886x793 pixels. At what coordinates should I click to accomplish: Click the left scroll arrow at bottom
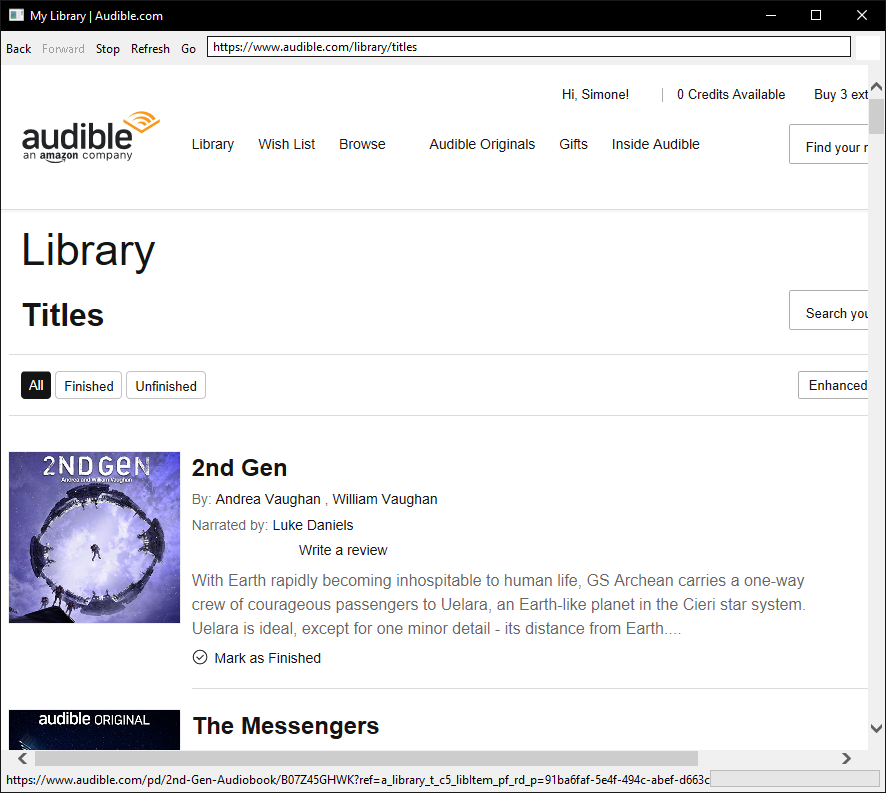pos(21,759)
